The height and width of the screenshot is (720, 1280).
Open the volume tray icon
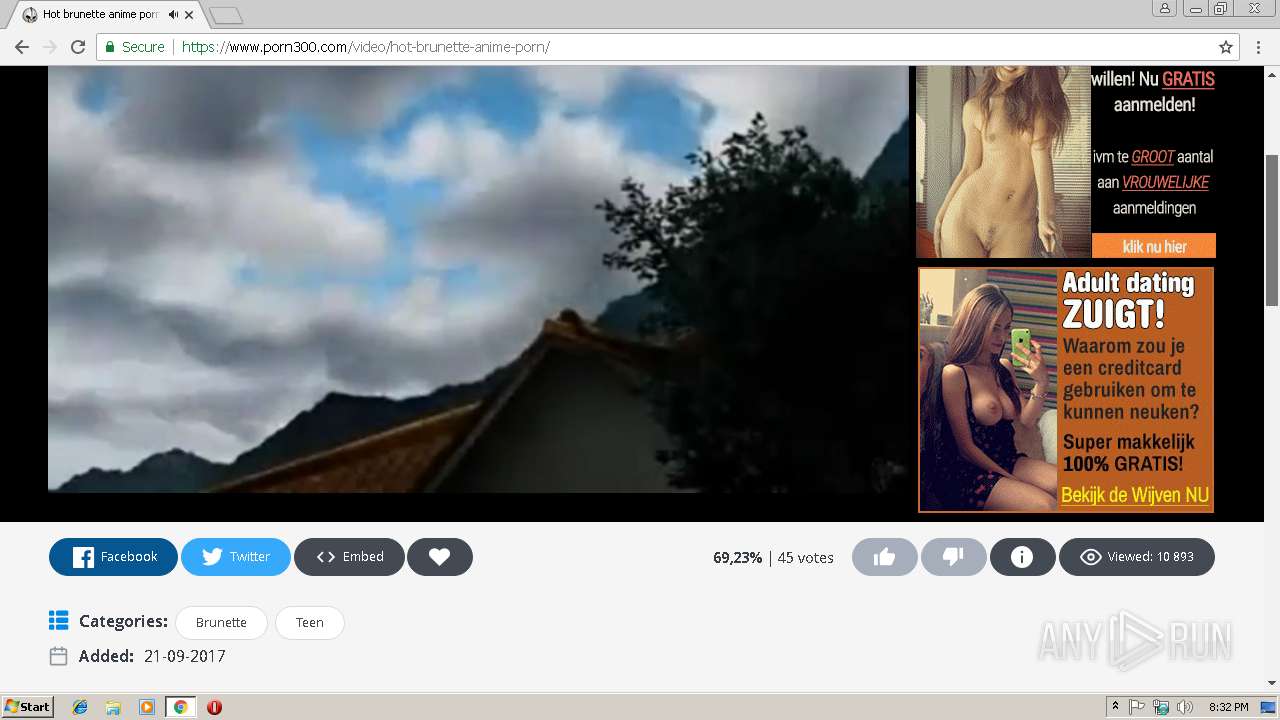pyautogui.click(x=1185, y=707)
